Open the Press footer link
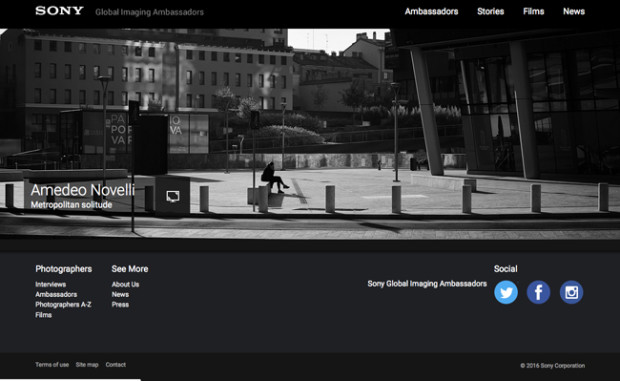The width and height of the screenshot is (620, 381). pyautogui.click(x=120, y=305)
